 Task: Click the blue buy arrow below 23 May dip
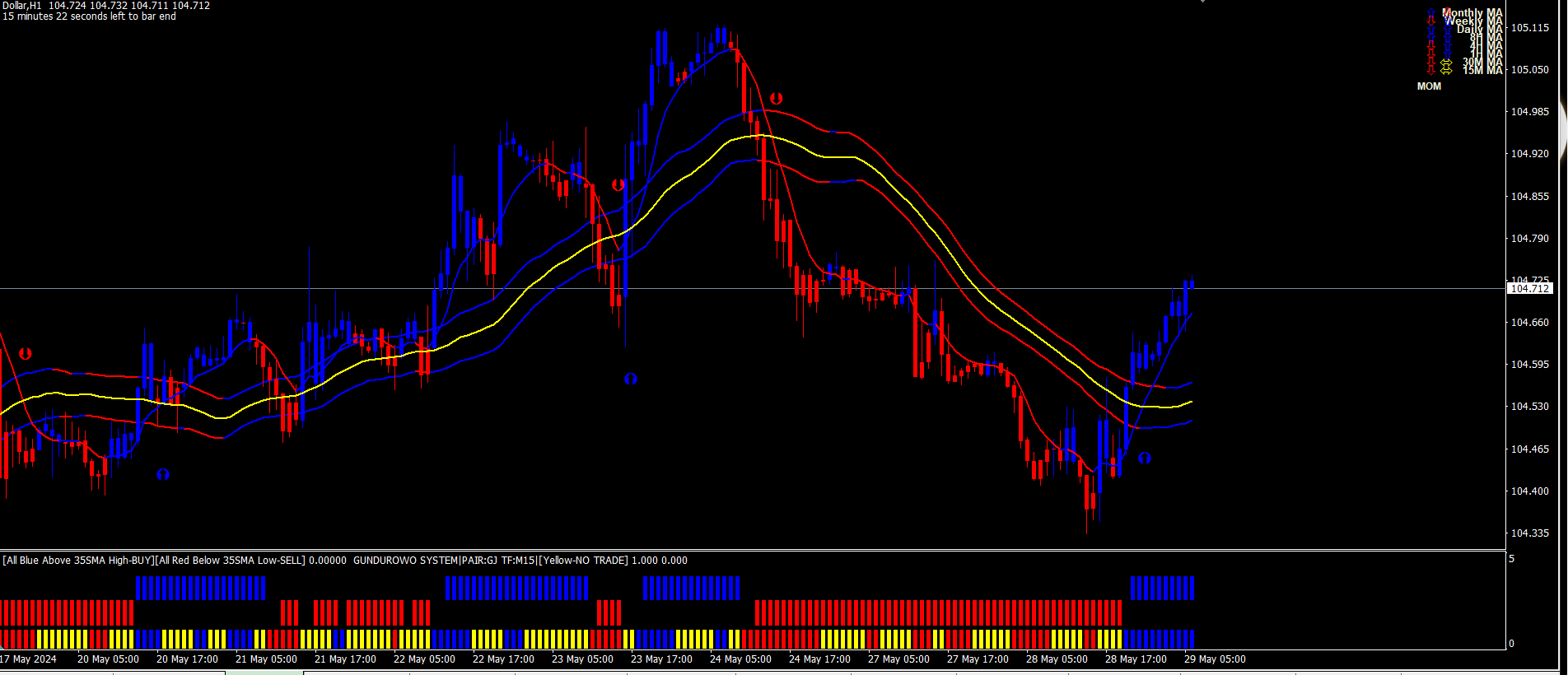pyautogui.click(x=631, y=379)
